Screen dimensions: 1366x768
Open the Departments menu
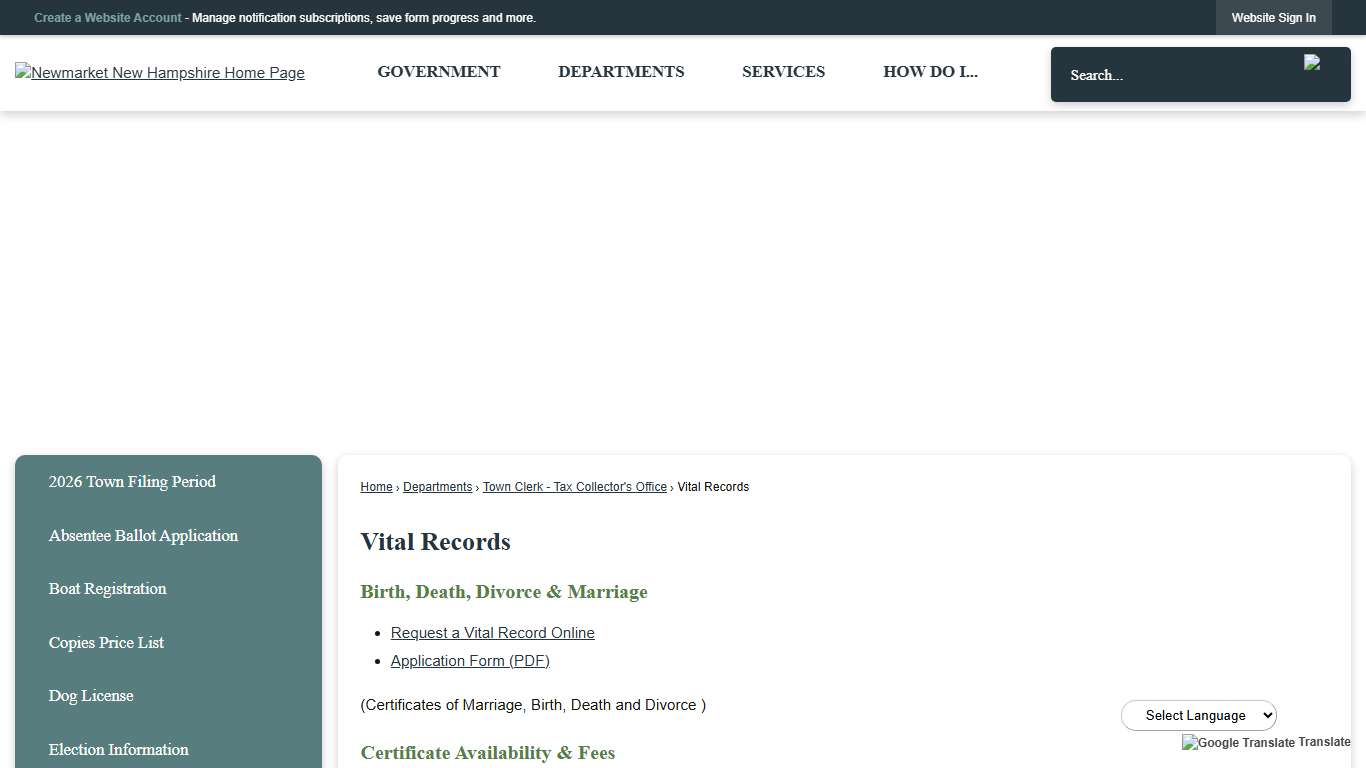point(621,72)
